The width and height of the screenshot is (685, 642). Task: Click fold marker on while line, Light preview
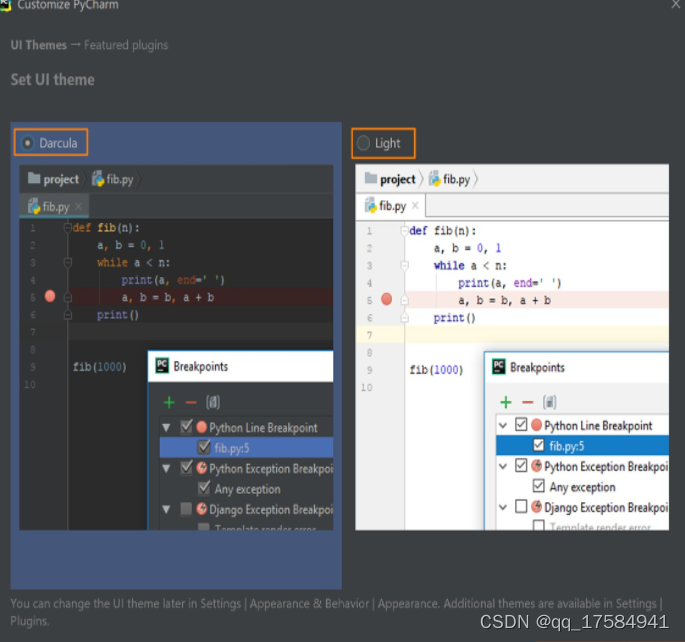[x=405, y=265]
